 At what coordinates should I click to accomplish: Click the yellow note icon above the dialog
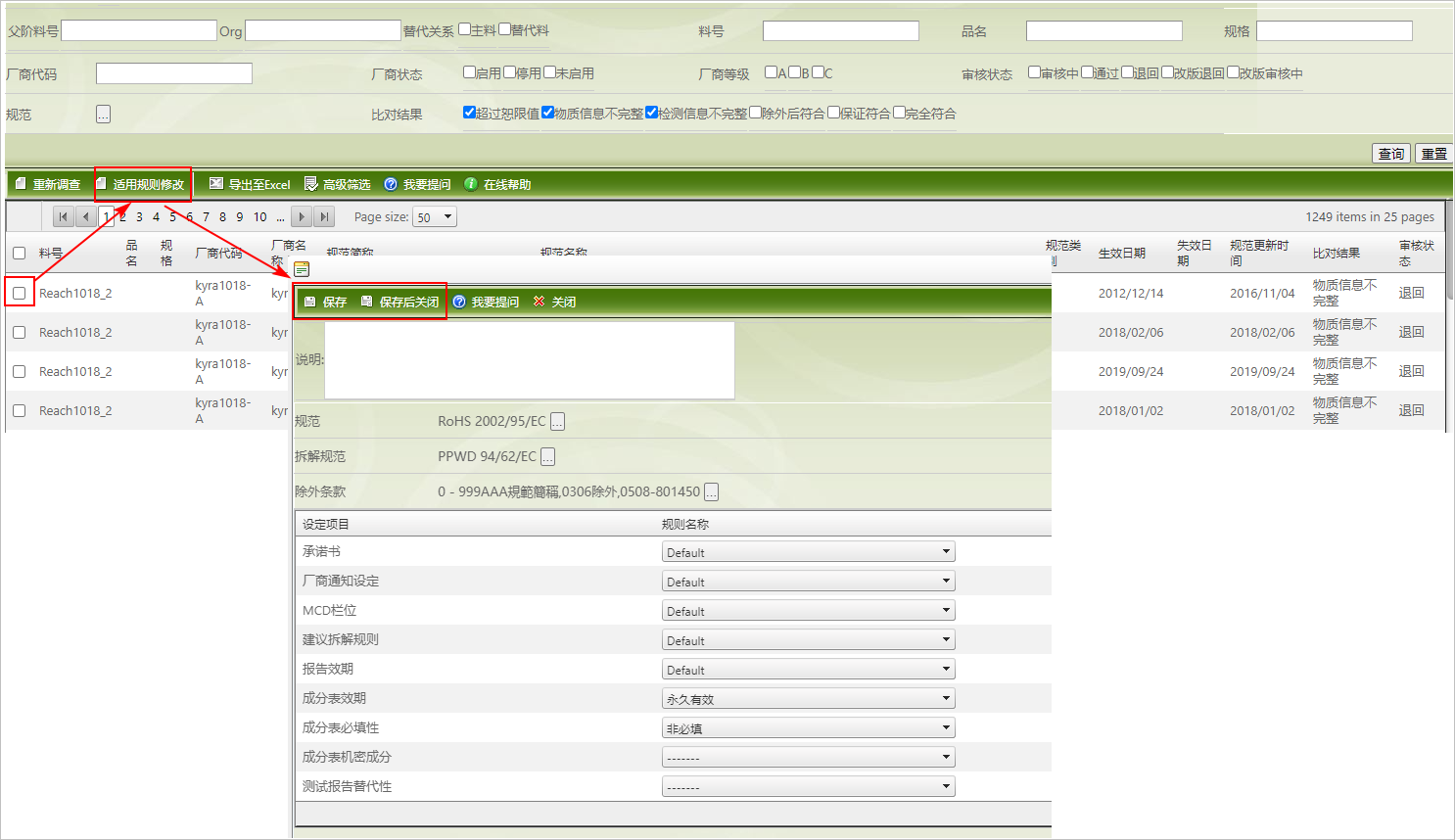302,269
